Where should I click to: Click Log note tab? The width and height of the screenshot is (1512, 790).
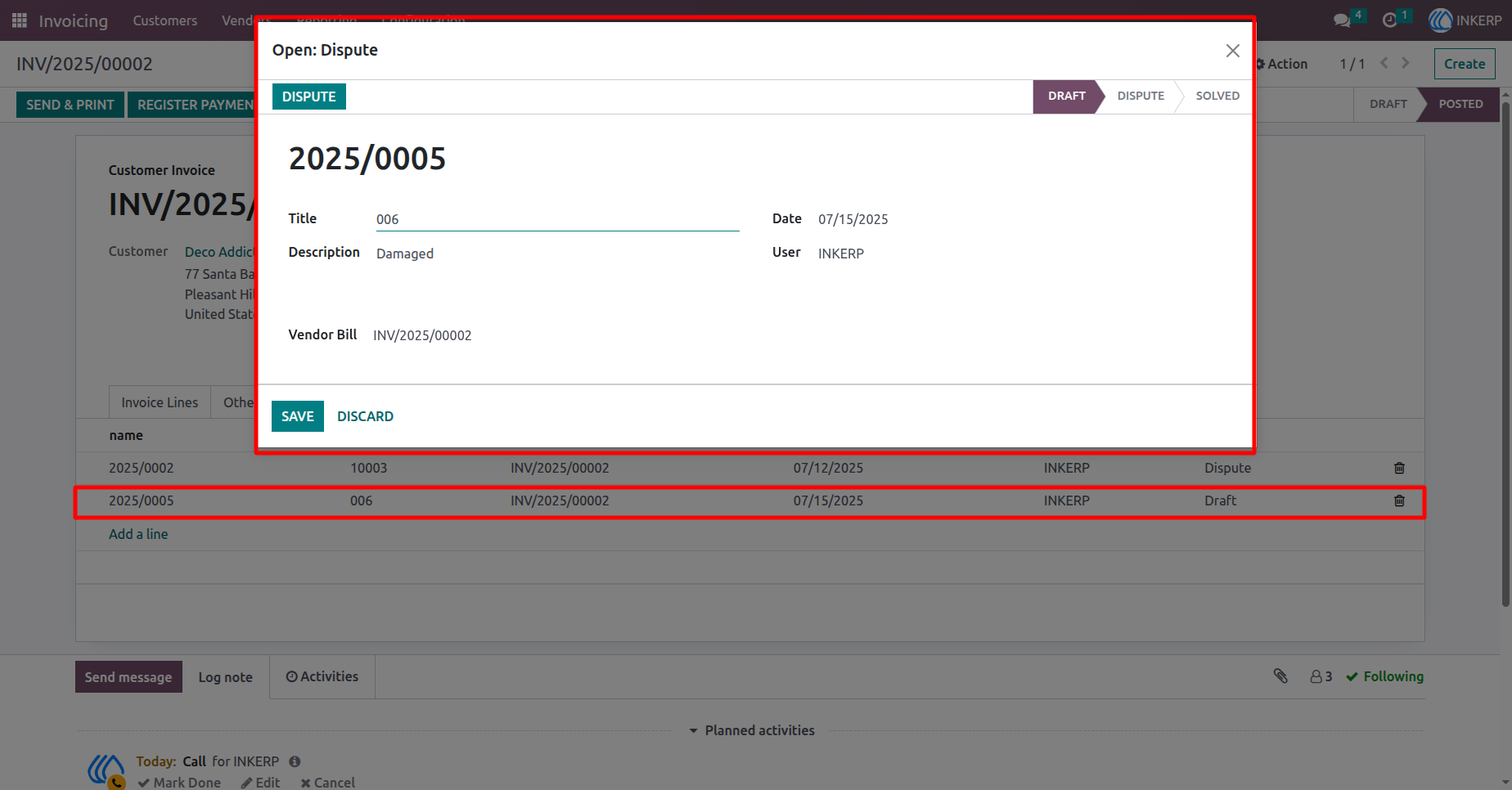tap(226, 677)
